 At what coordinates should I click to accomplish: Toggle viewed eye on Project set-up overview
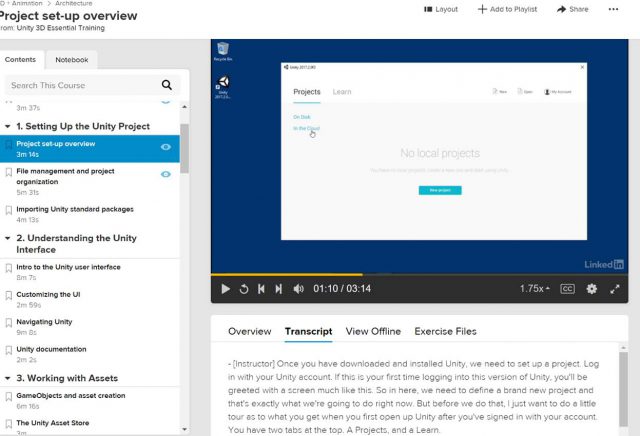(x=165, y=147)
